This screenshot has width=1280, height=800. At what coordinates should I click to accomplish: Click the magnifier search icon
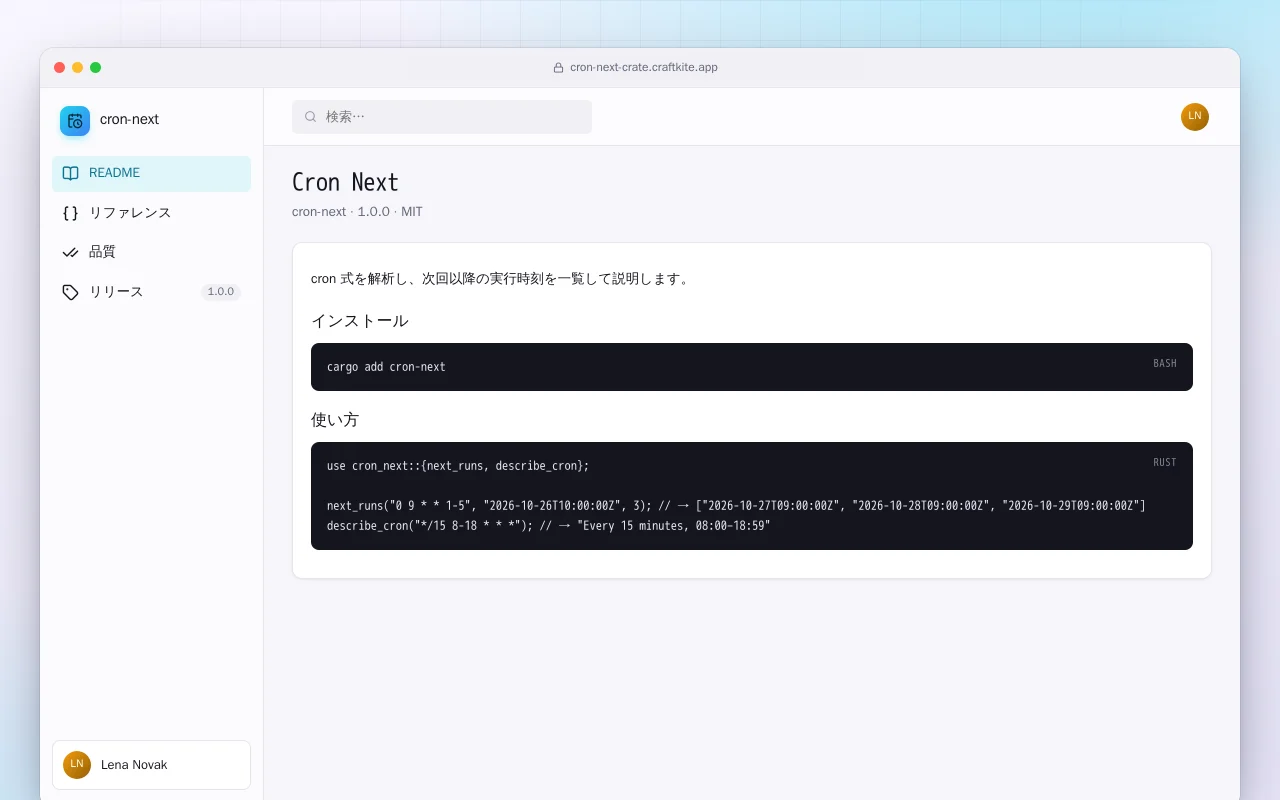click(311, 117)
